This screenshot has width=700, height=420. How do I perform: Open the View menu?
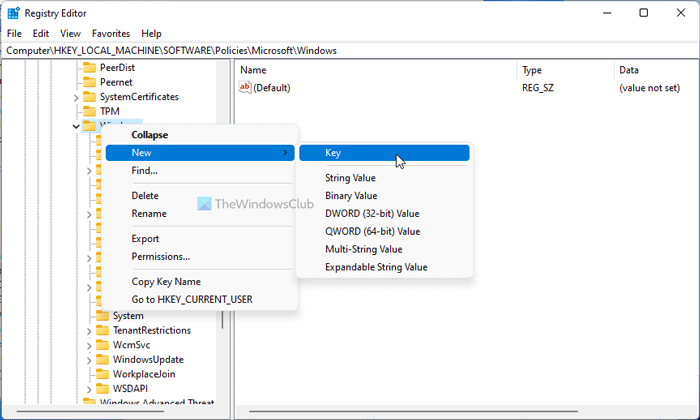(71, 33)
